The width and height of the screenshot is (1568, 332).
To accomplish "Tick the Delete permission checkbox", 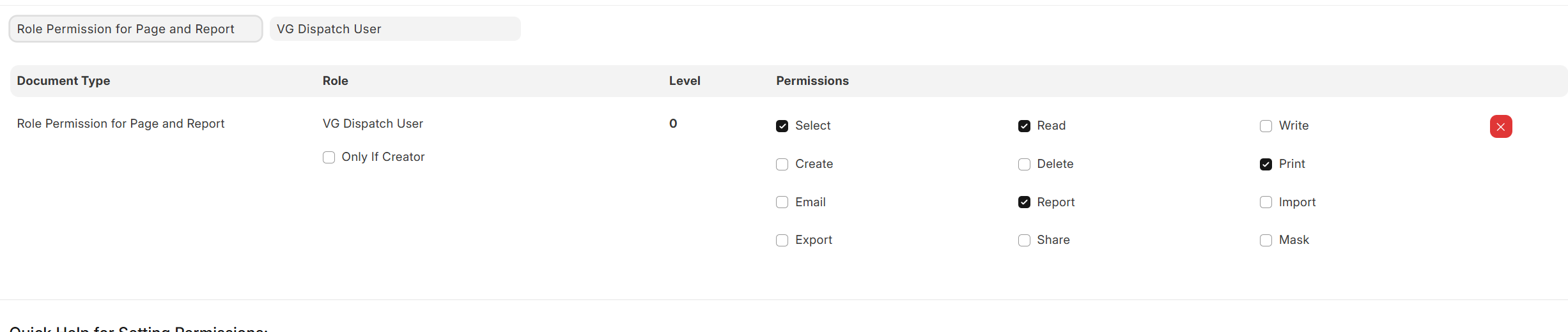I will click(x=1024, y=164).
